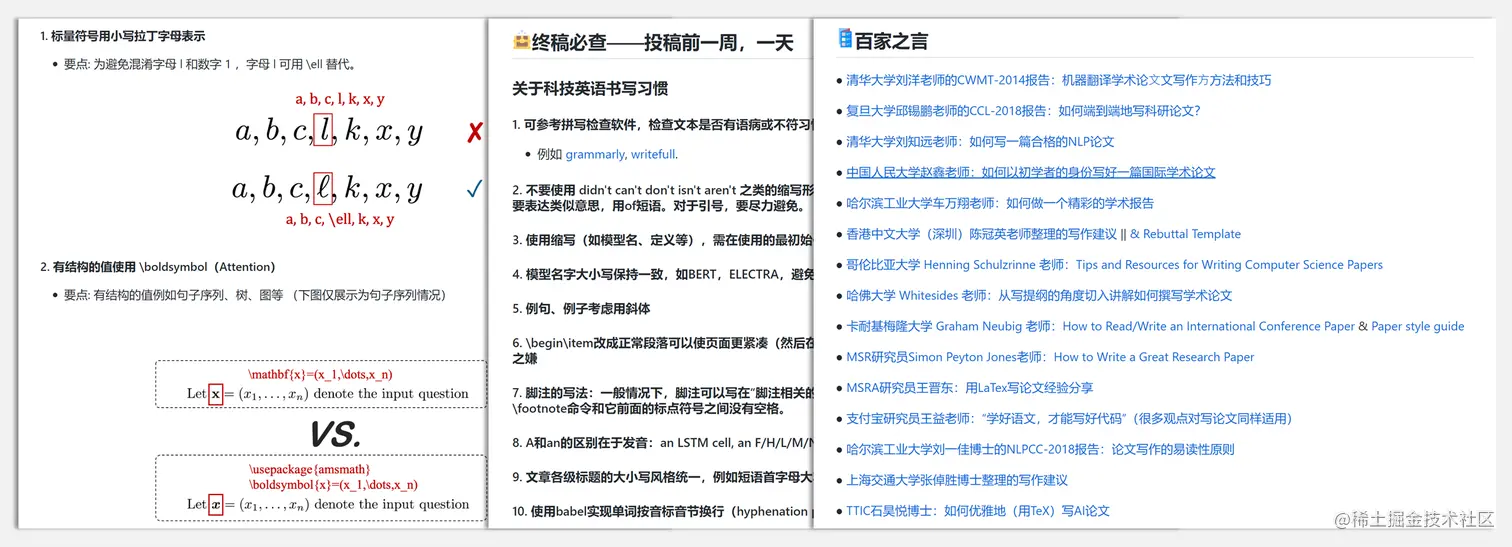The image size is (1512, 547).
Task: Click red text '\usepackage{amsmath}'
Action: coord(309,469)
